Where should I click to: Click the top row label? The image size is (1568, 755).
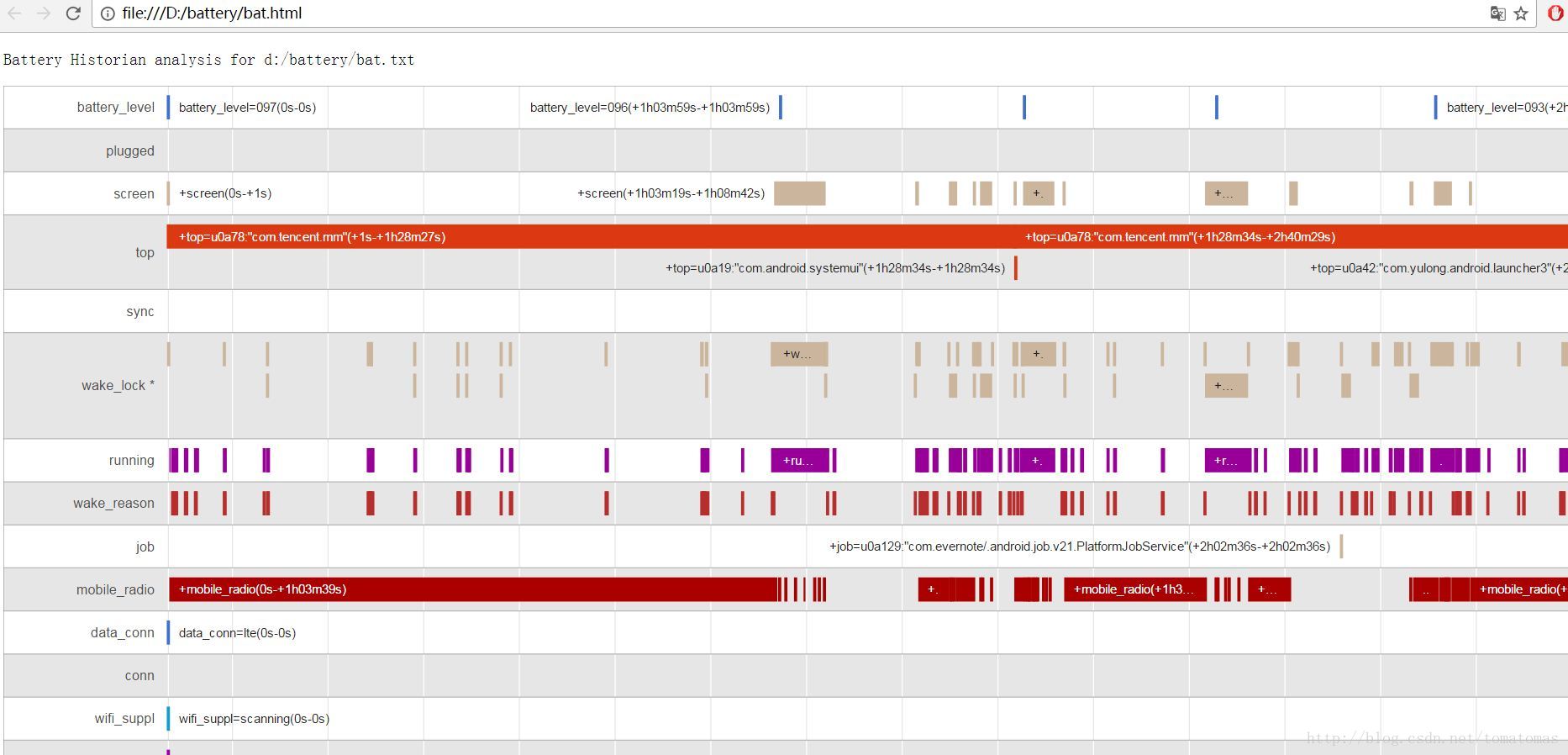coord(145,253)
